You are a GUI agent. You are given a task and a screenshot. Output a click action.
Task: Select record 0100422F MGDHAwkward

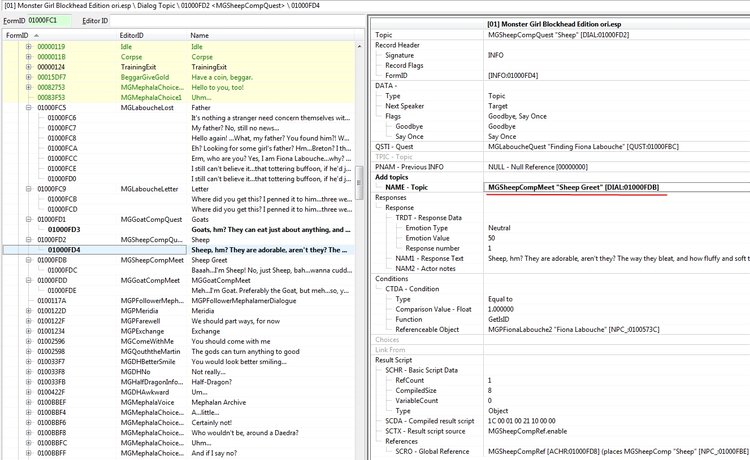pyautogui.click(x=179, y=392)
